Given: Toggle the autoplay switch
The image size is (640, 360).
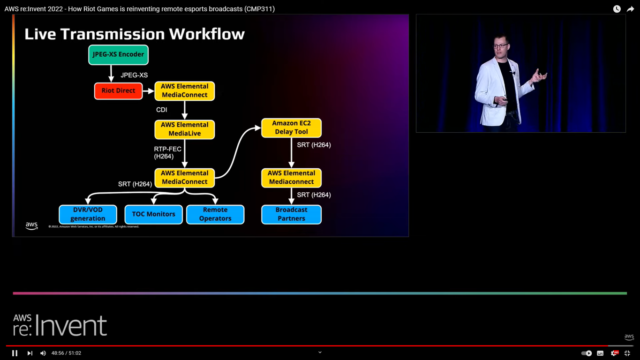Looking at the screenshot, I should tap(587, 353).
